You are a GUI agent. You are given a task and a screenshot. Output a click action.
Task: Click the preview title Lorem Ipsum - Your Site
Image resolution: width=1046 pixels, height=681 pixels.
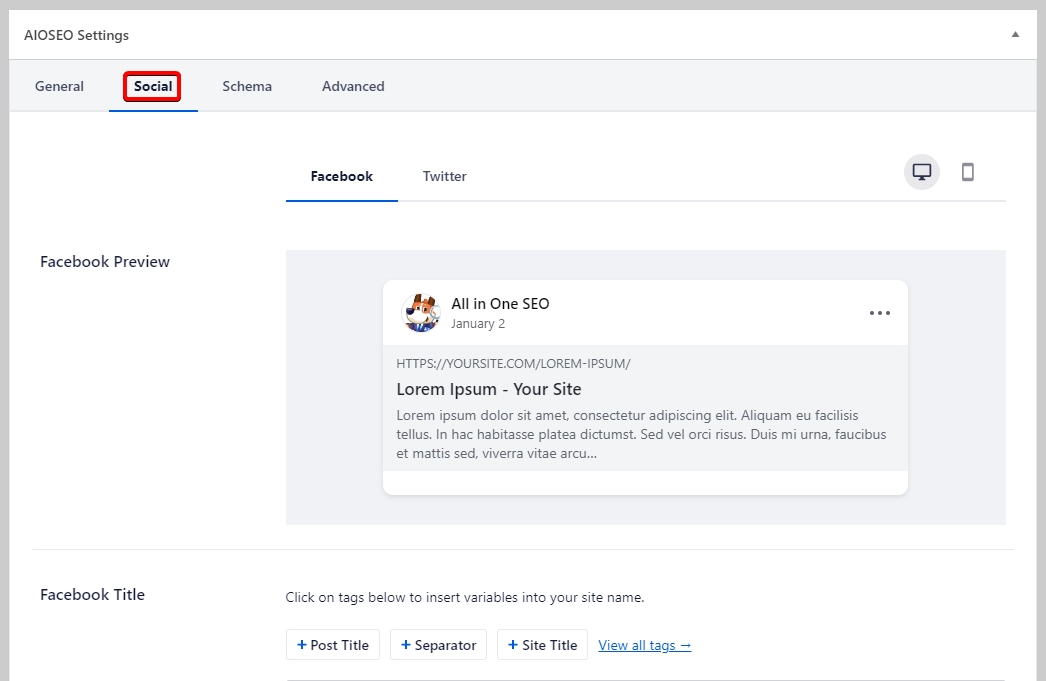coord(489,389)
